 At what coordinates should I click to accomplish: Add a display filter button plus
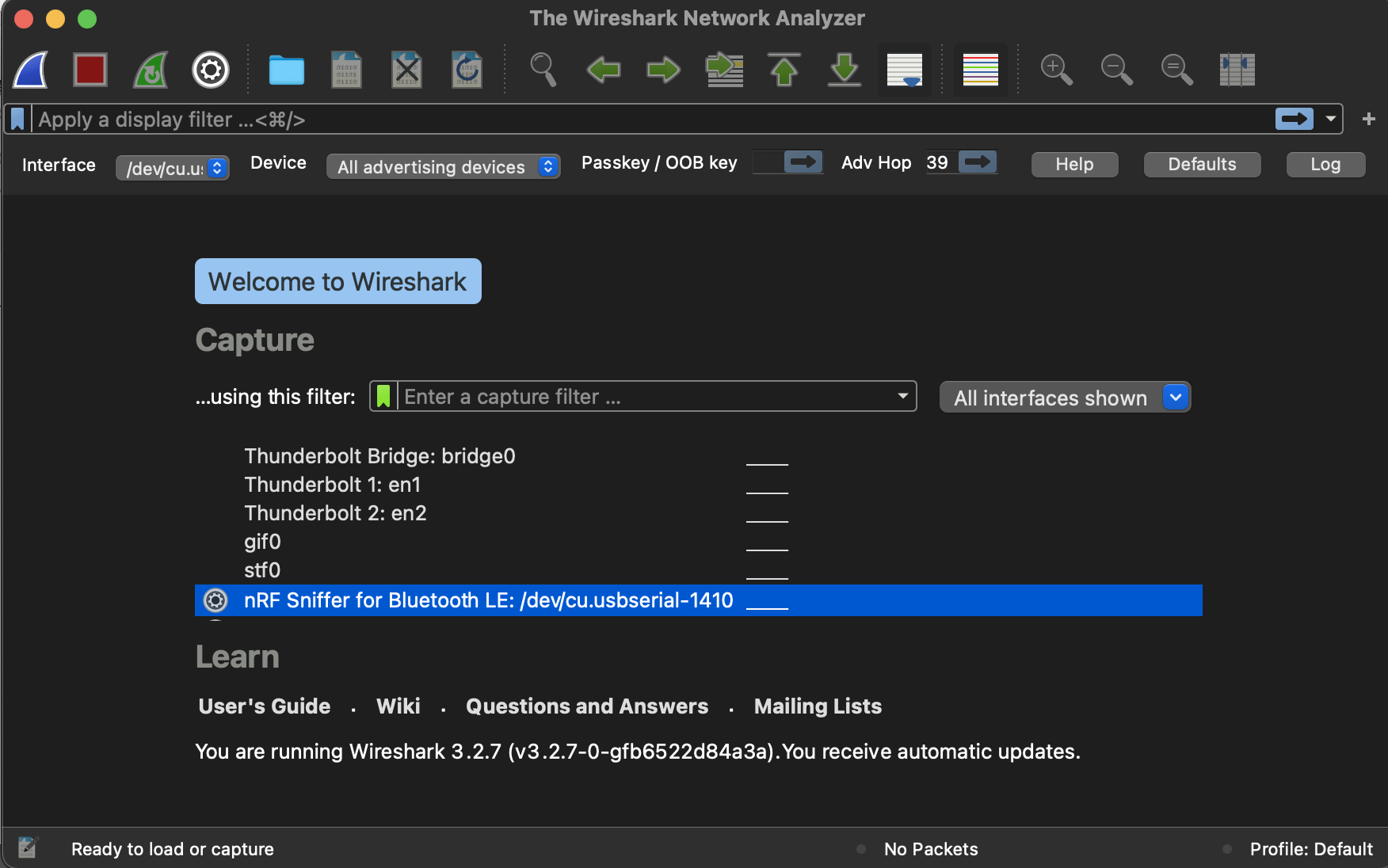click(1368, 119)
